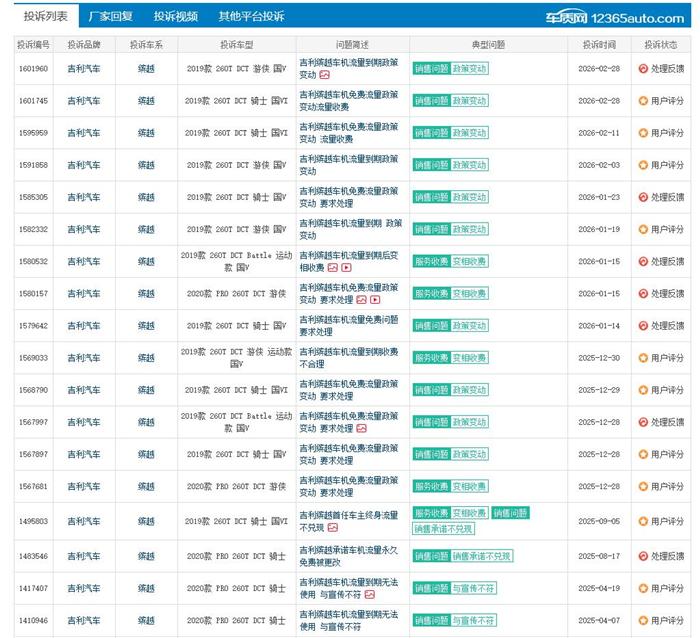This screenshot has height=638, width=700.
Task: Open image icon in complaint 1495803 row
Action: pos(333,527)
